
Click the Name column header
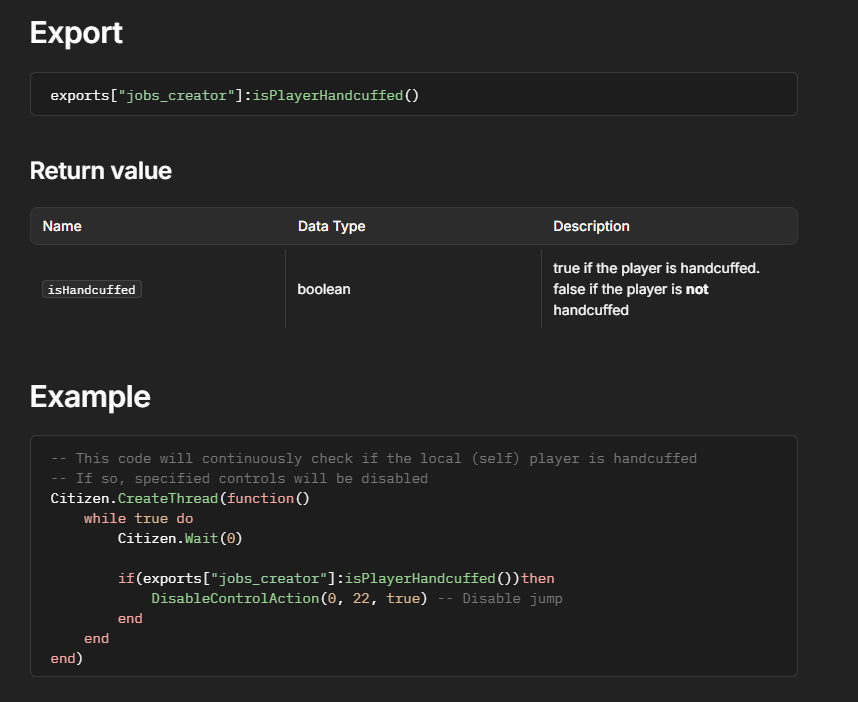coord(62,226)
